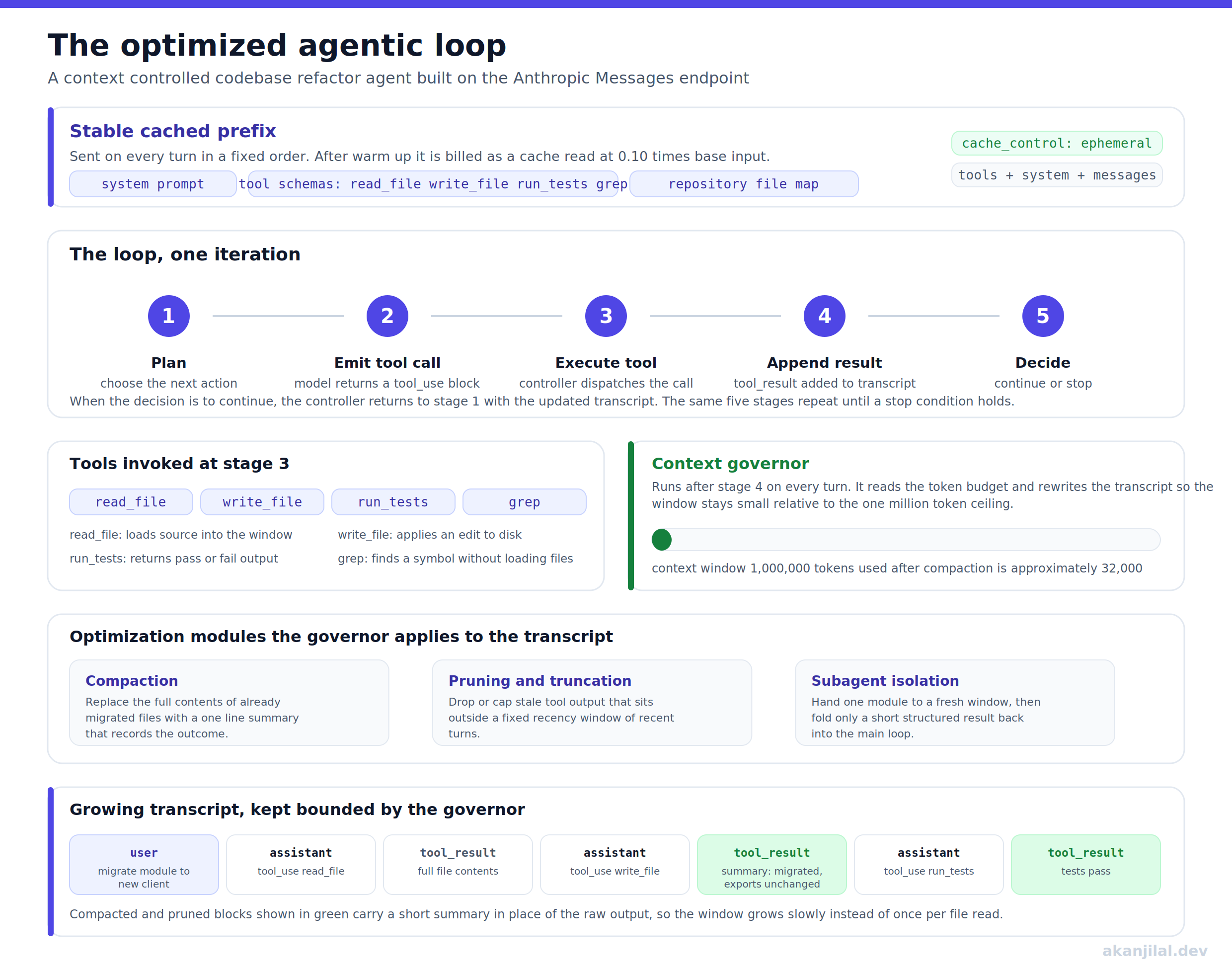Click the stage 4 Append result circle
The height and width of the screenshot is (974, 1232).
click(x=824, y=316)
